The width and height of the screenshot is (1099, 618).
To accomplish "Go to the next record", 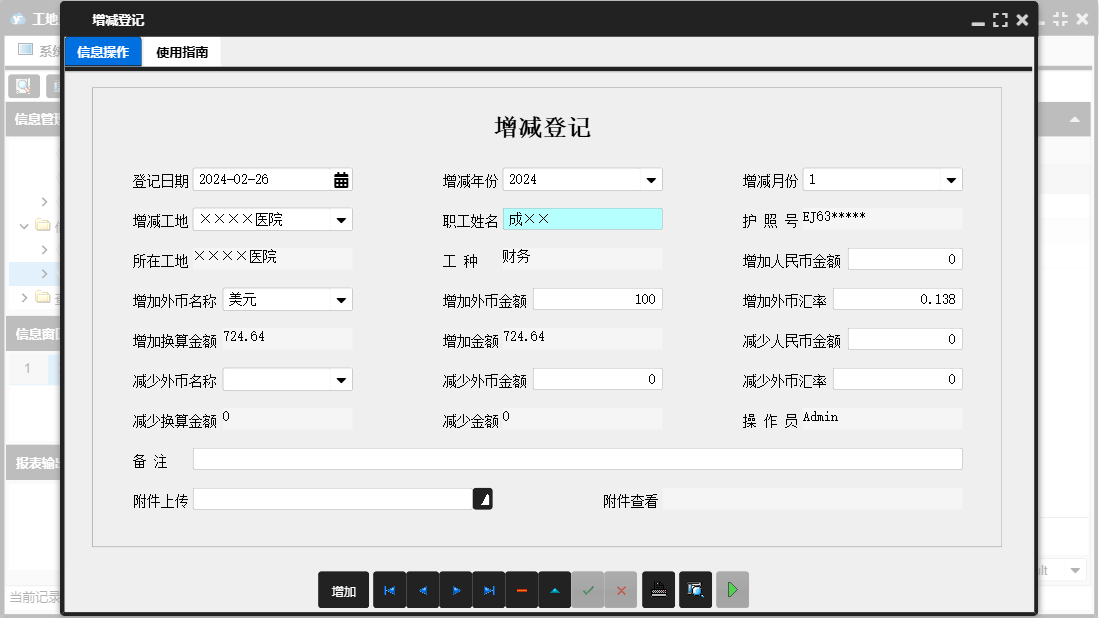I will pyautogui.click(x=455, y=590).
